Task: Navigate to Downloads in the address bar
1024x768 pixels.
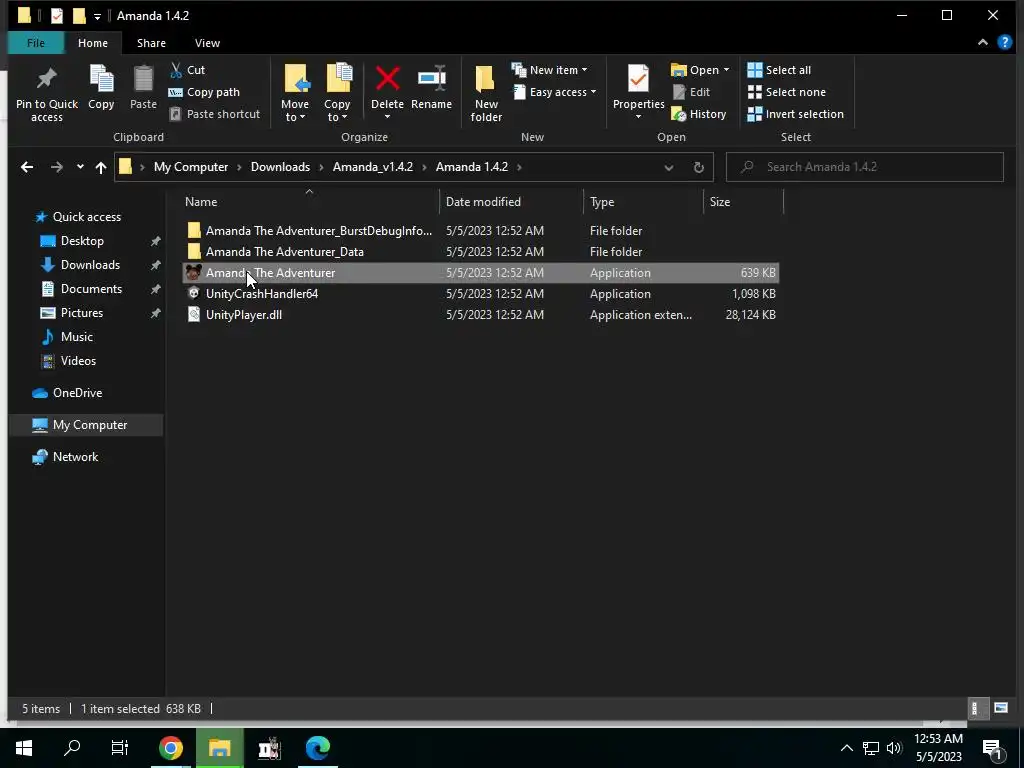Action: coord(280,167)
